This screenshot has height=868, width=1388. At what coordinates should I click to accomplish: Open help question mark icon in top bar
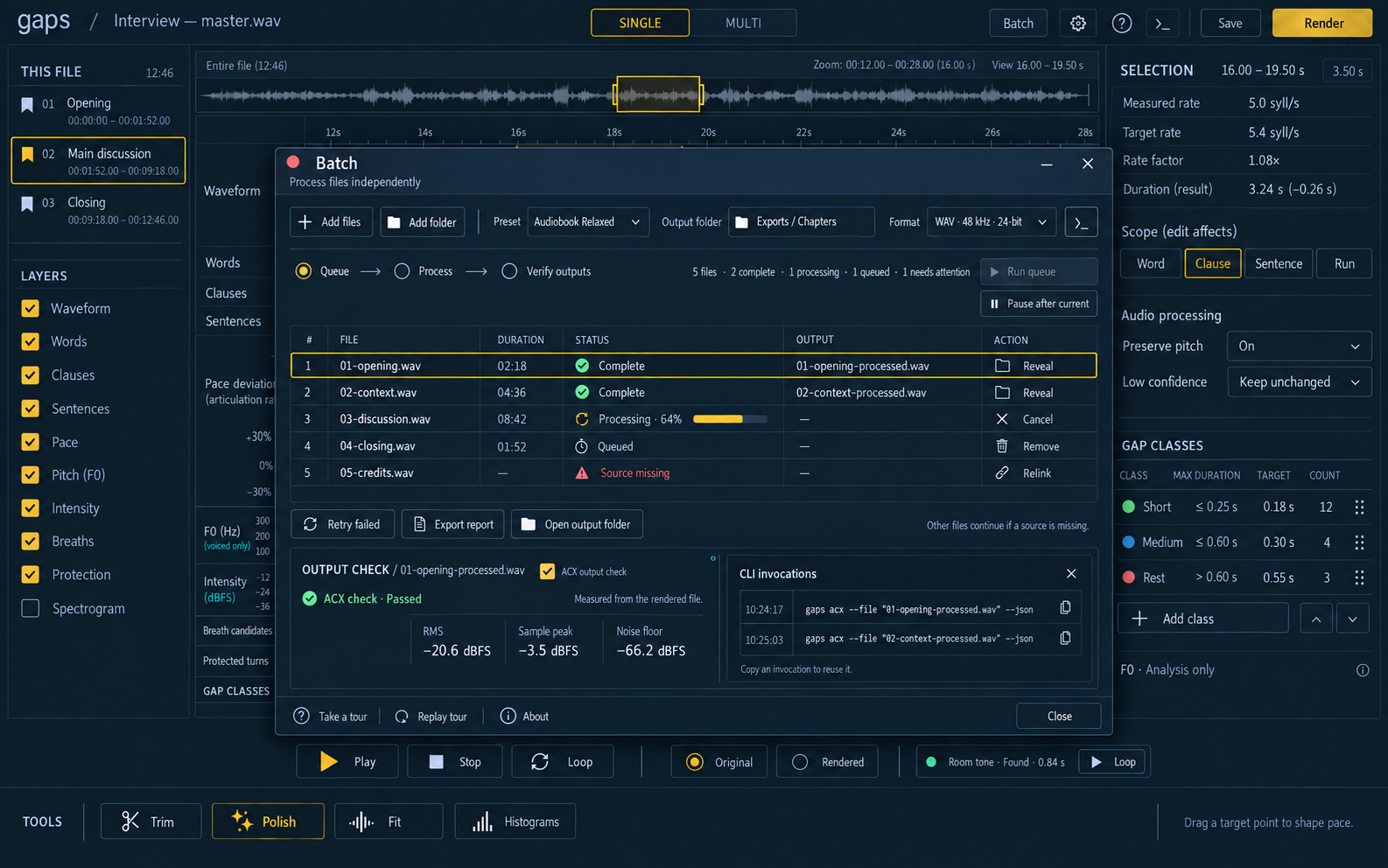pos(1122,24)
